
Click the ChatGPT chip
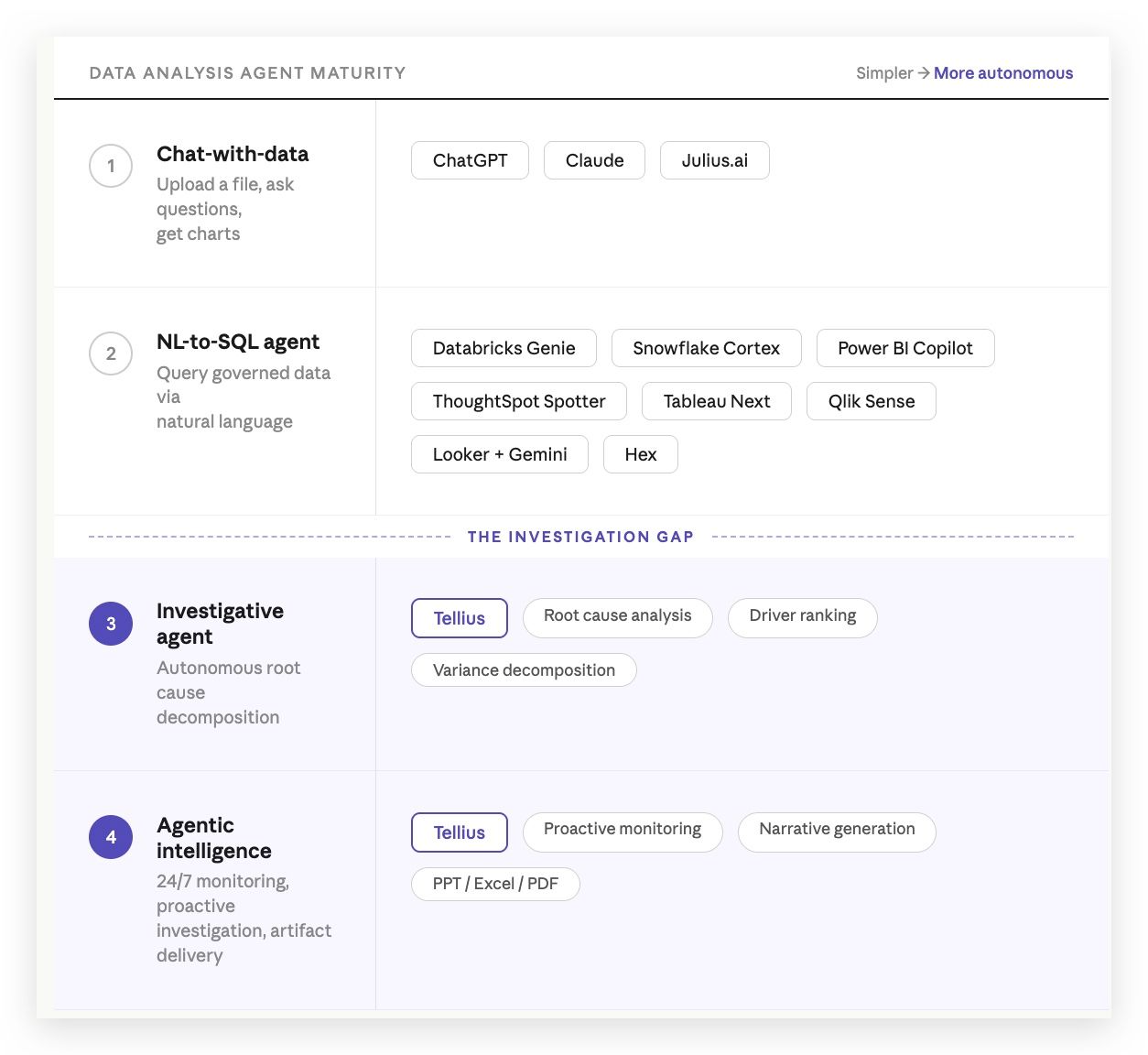point(470,160)
